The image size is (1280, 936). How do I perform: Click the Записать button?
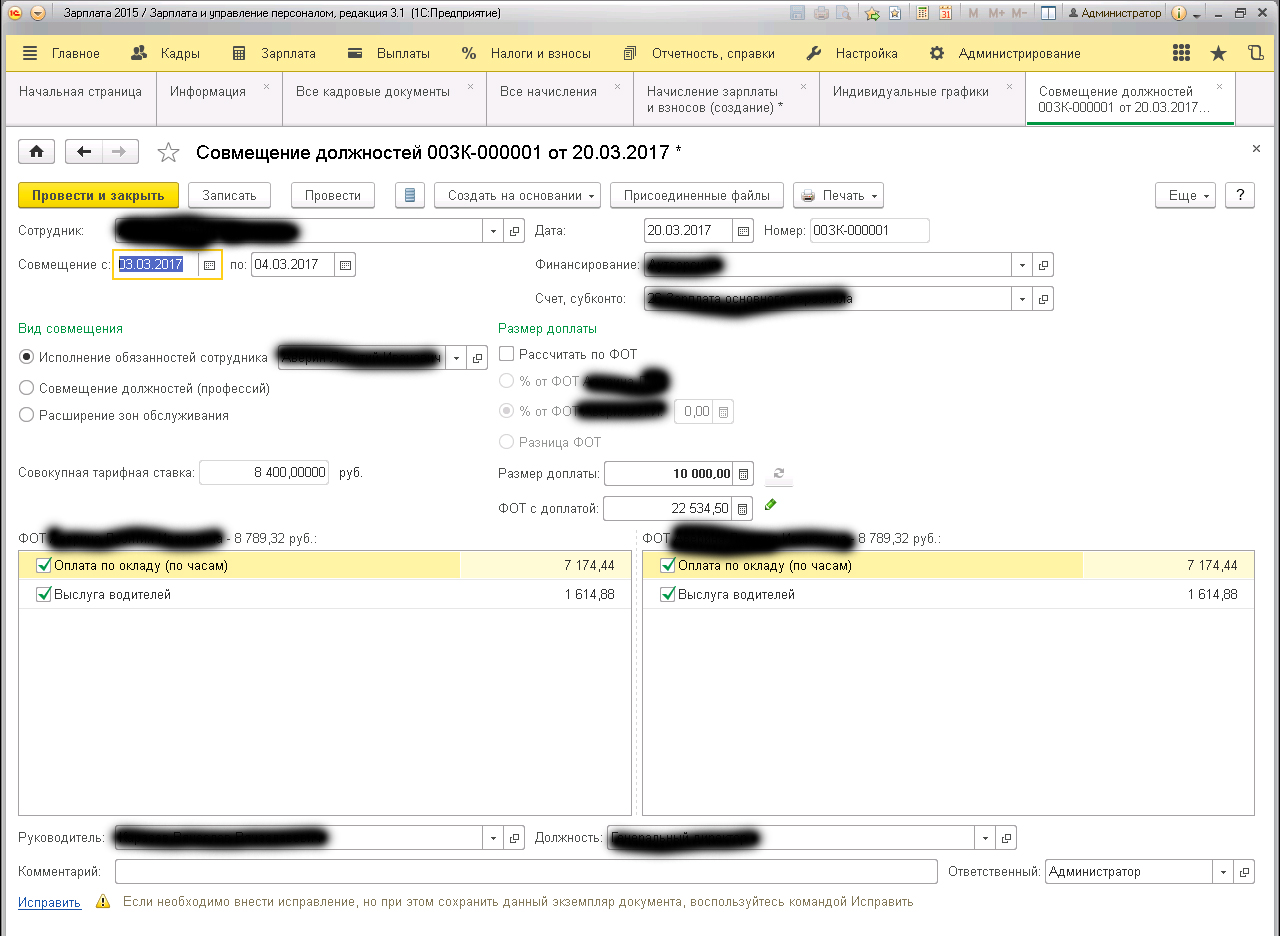pos(229,195)
